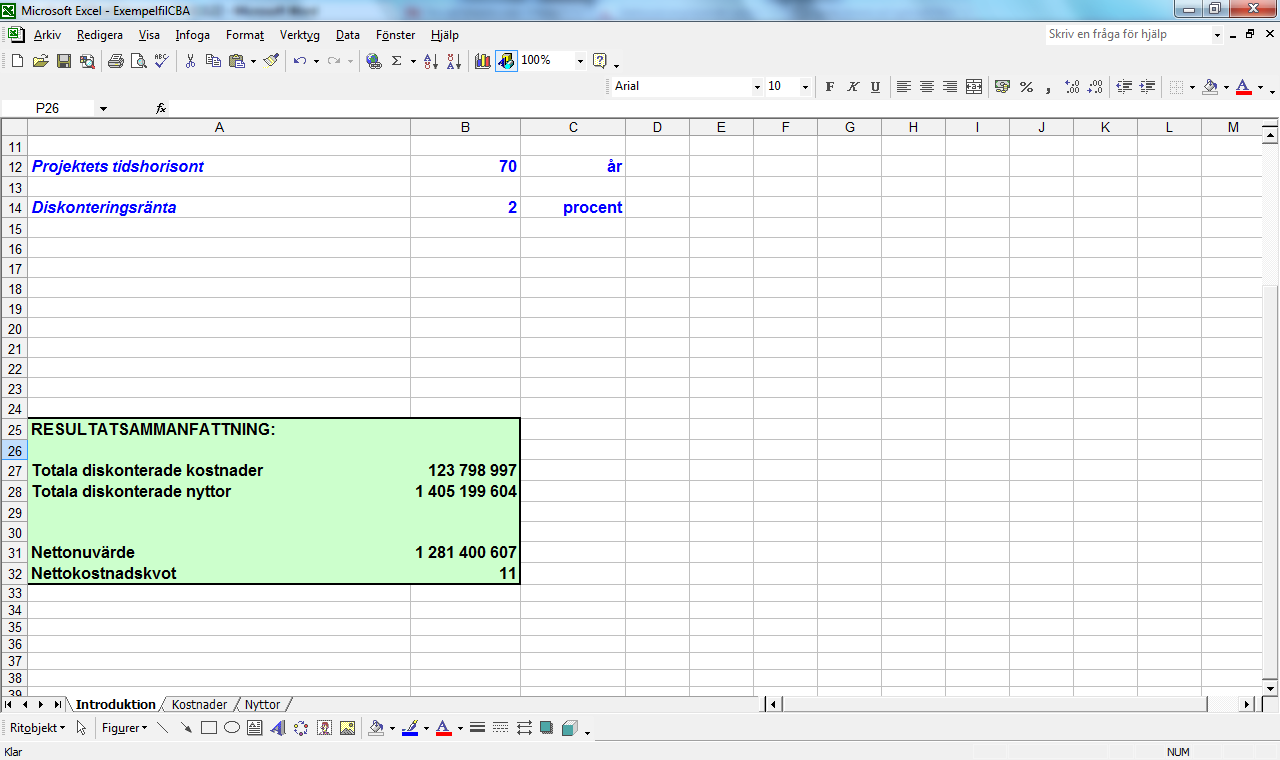Click the Open file folder icon

tap(40, 61)
